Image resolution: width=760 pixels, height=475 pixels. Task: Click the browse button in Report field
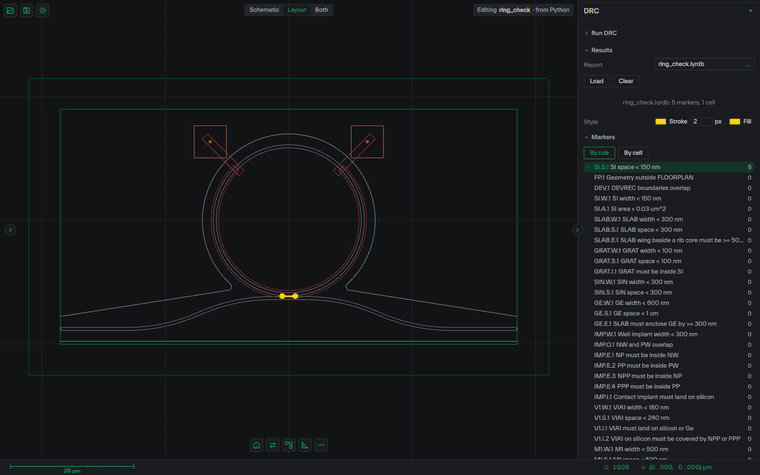click(748, 64)
